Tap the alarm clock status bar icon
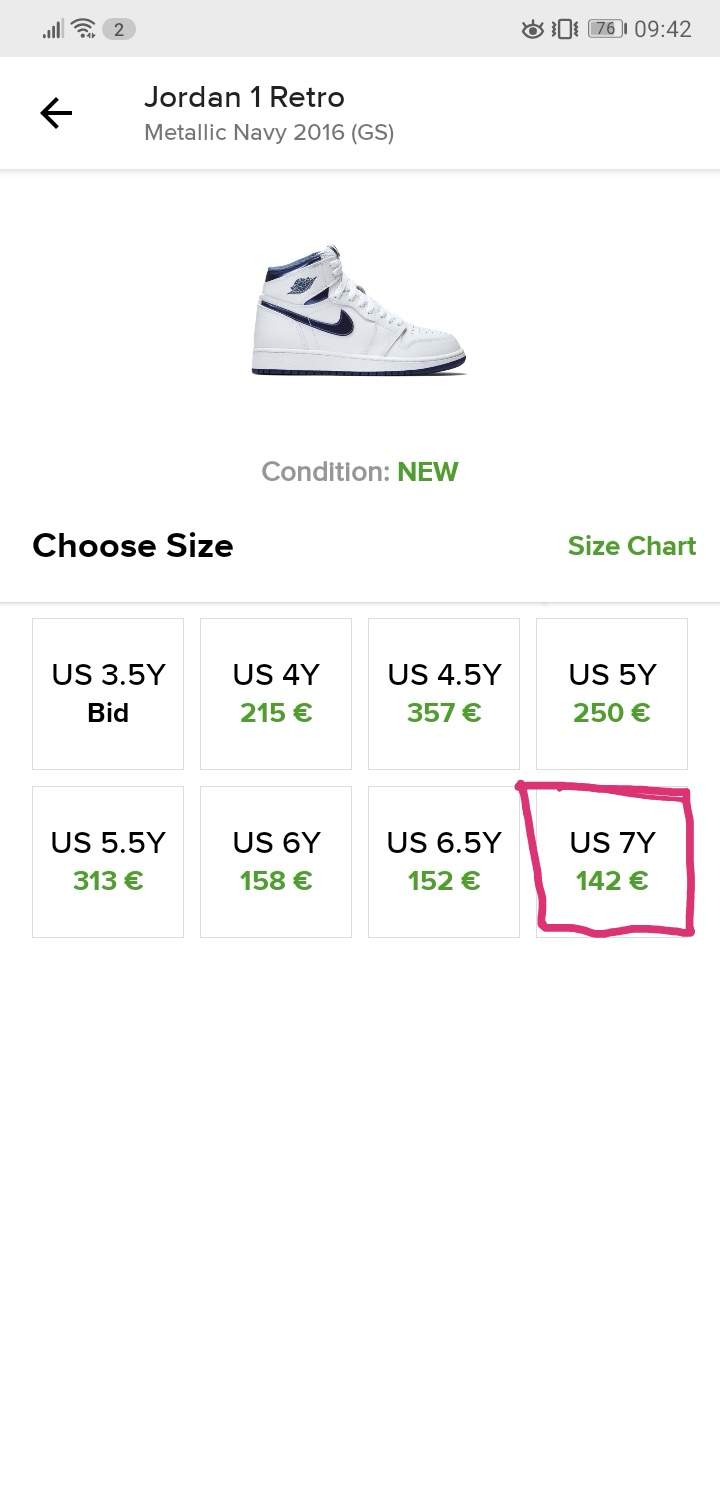720x1496 pixels. (531, 28)
